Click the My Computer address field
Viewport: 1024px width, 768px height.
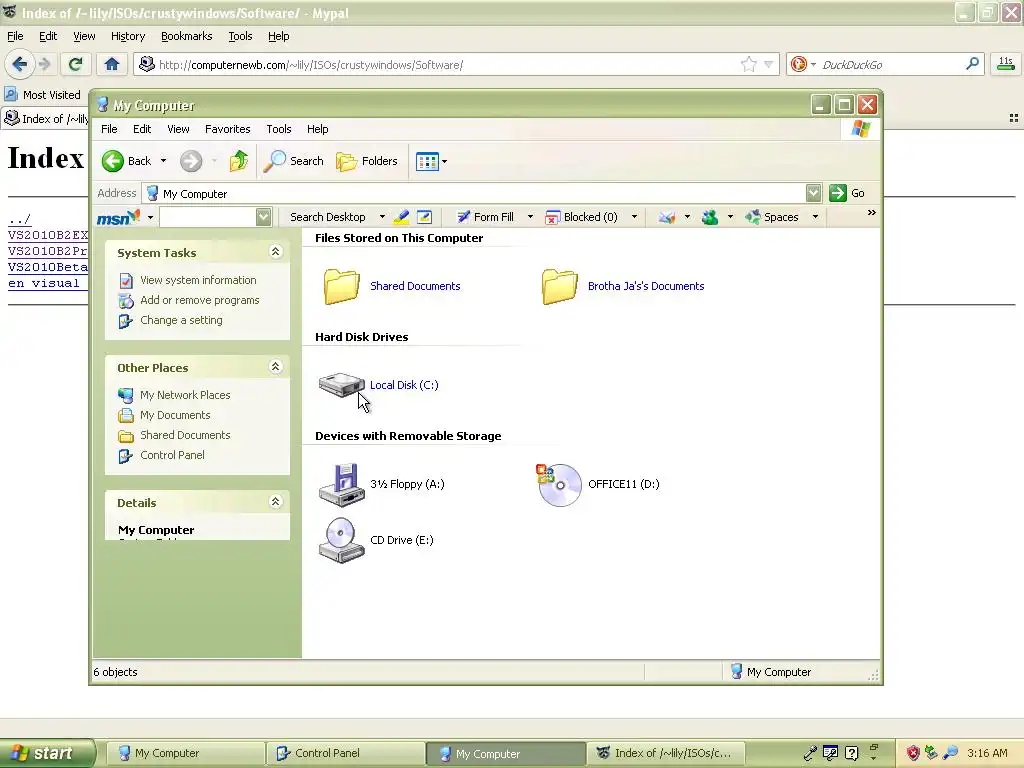click(x=475, y=193)
